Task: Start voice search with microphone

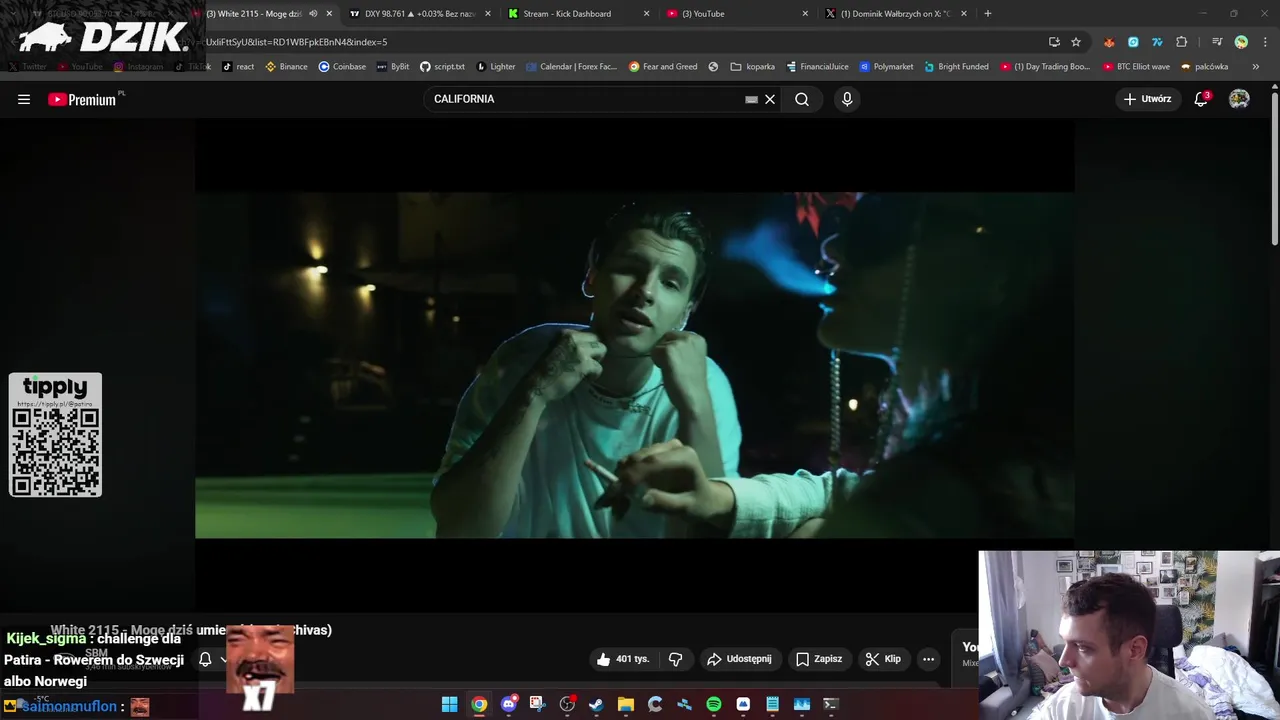Action: [847, 99]
